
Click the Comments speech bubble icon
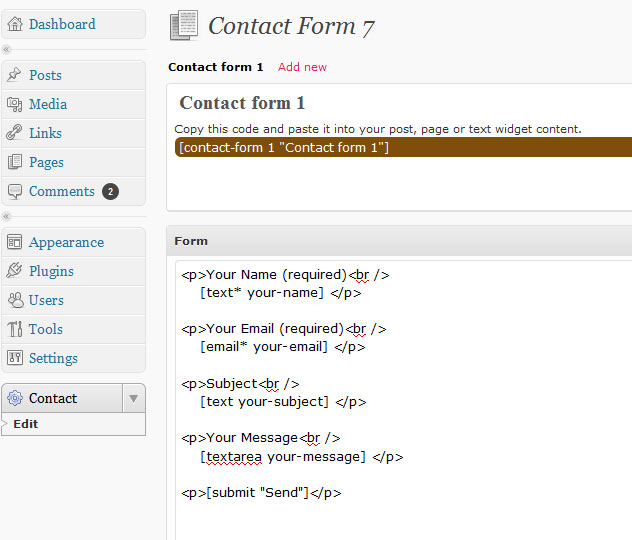(15, 192)
